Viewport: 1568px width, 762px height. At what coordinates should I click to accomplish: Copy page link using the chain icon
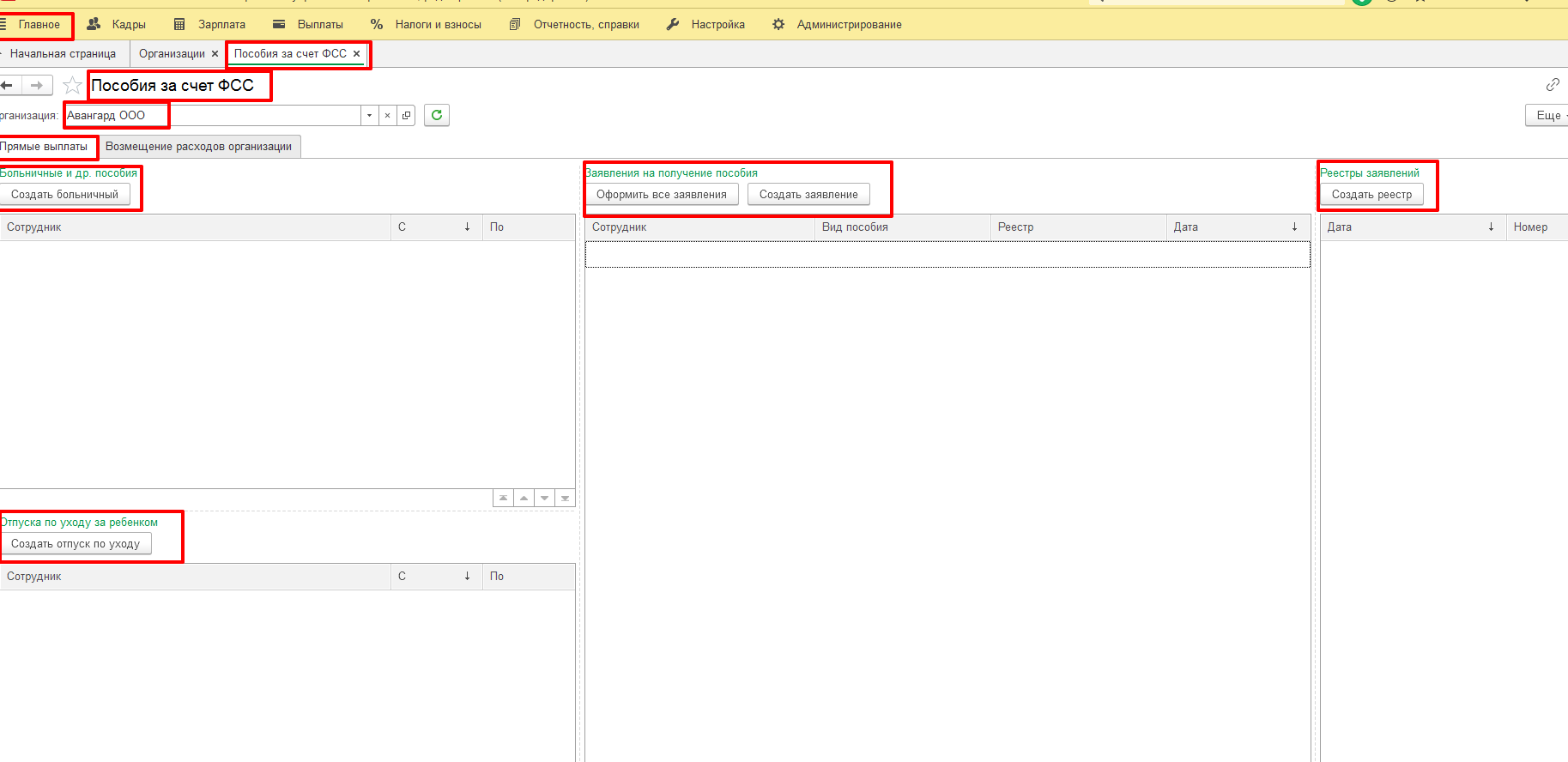pos(1552,84)
